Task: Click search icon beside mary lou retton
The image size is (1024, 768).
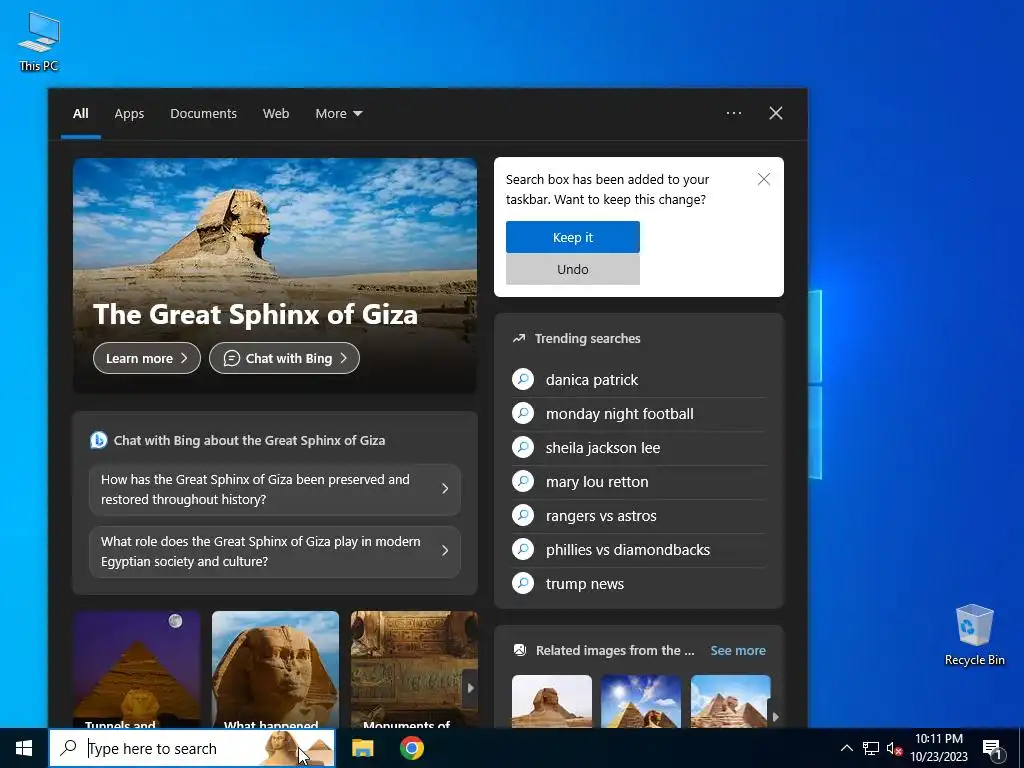Action: coord(523,481)
